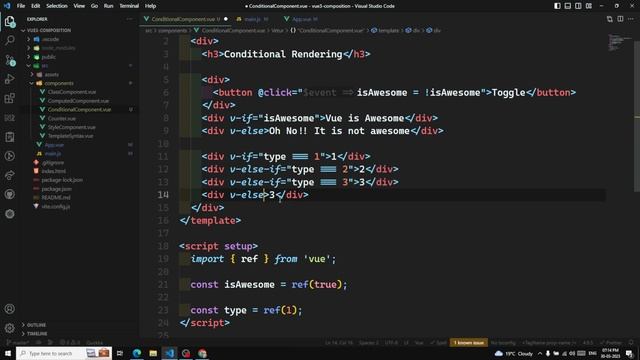Open the Explorer view in activity bar
The width and height of the screenshot is (640, 360).
[10, 22]
